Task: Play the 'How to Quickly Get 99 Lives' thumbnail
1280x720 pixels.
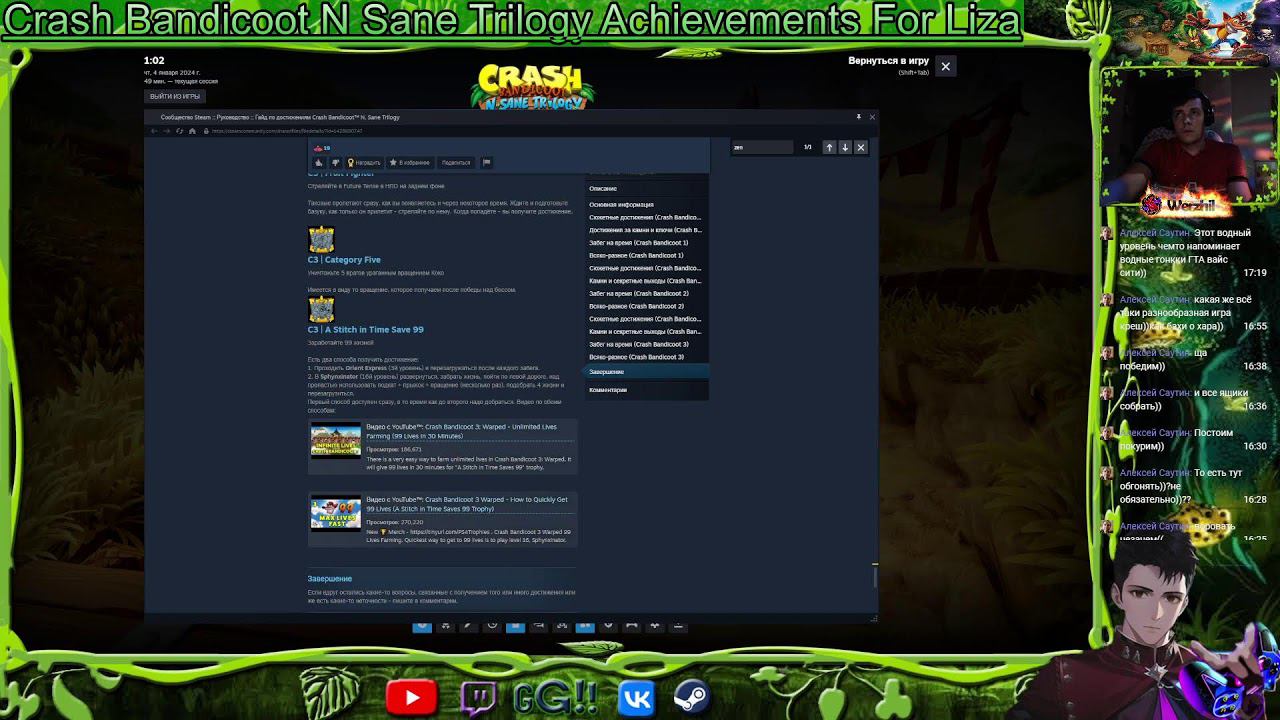Action: (335, 512)
